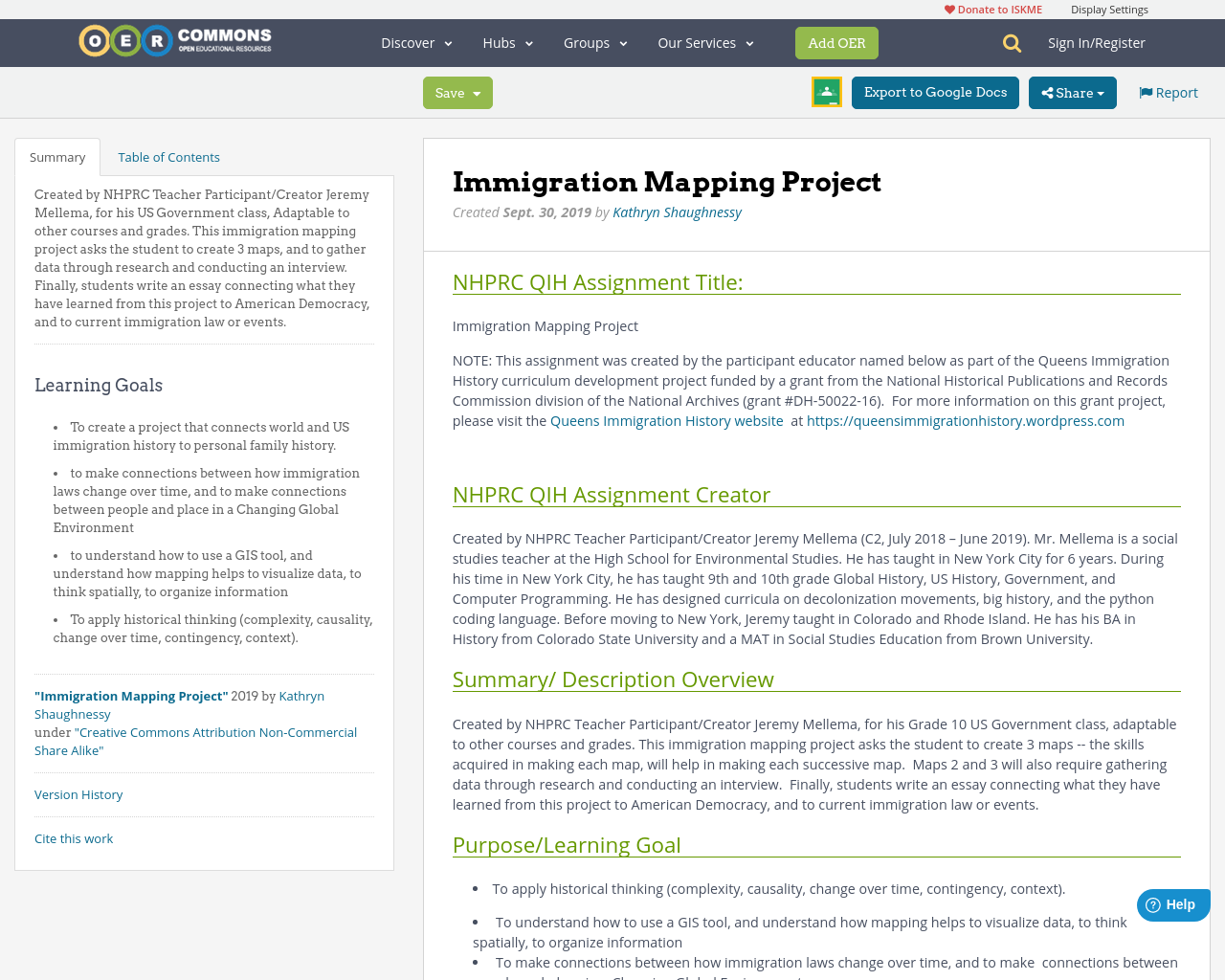The width and height of the screenshot is (1225, 980).
Task: Click the flag icon next to Report
Action: tap(1145, 91)
